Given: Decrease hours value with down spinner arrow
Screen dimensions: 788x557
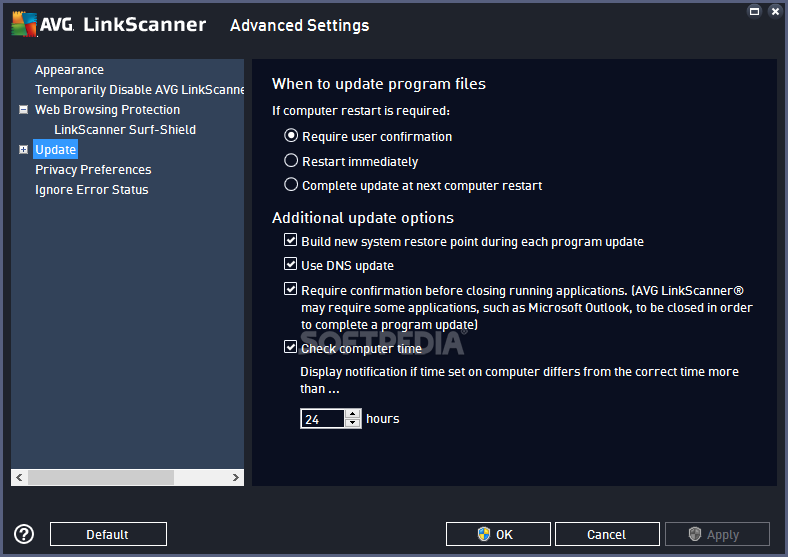Looking at the screenshot, I should (353, 423).
